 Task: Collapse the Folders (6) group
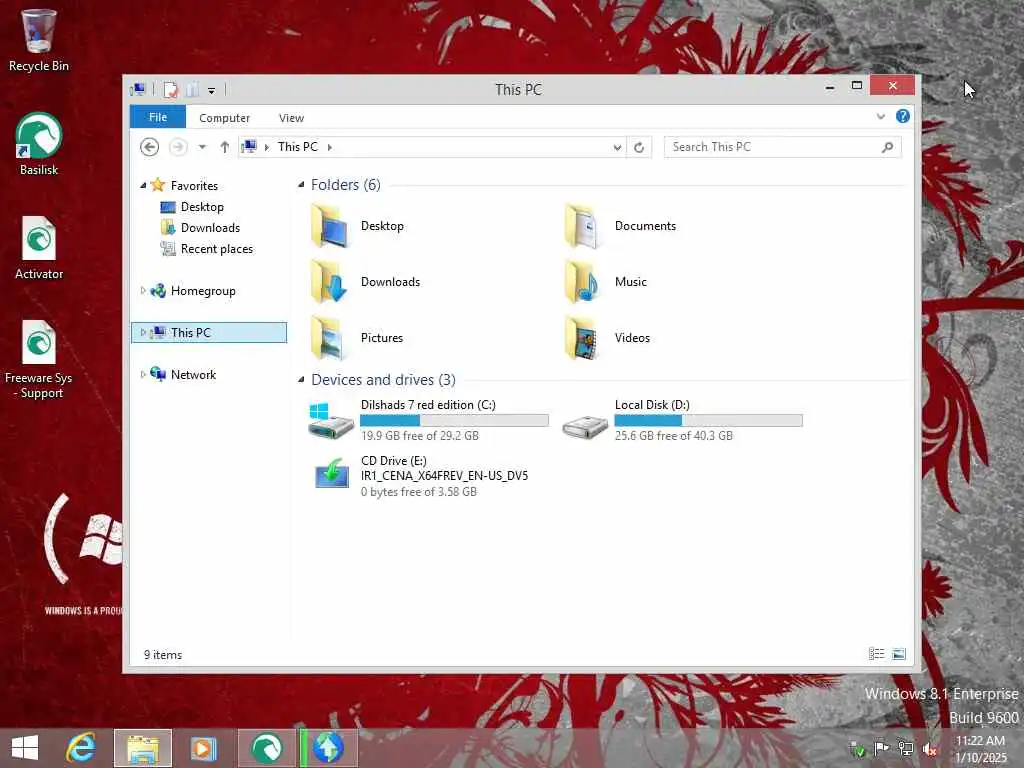coord(301,185)
